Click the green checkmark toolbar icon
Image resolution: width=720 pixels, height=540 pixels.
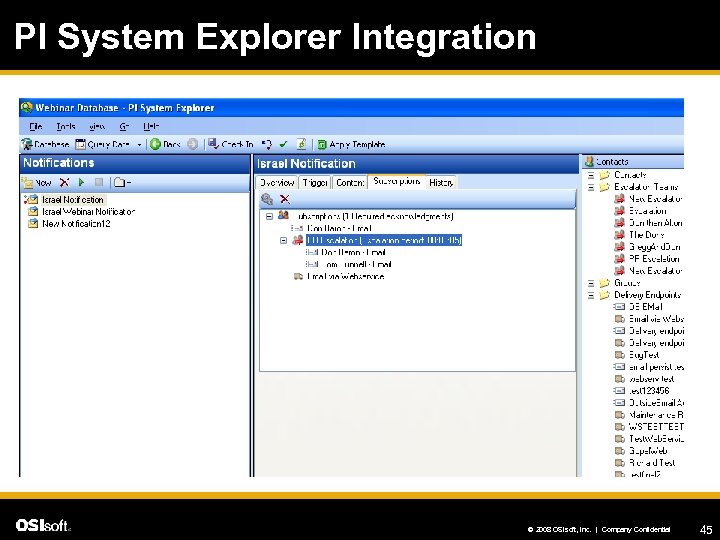coord(283,144)
